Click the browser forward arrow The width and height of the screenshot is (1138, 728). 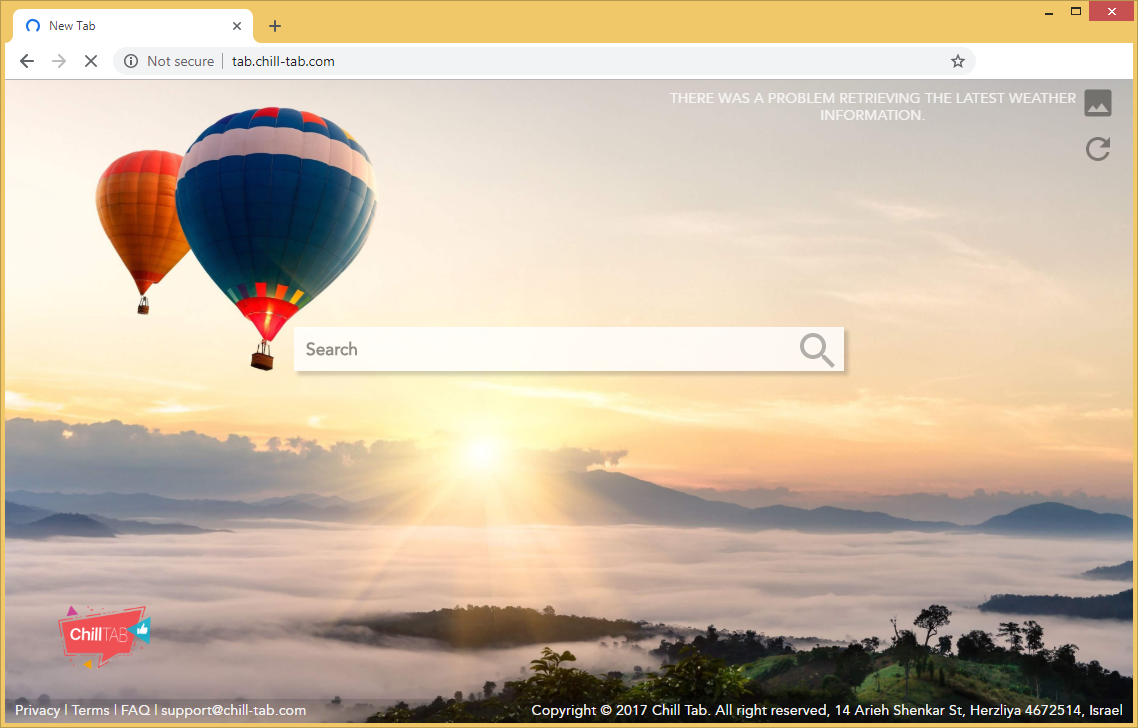point(59,61)
